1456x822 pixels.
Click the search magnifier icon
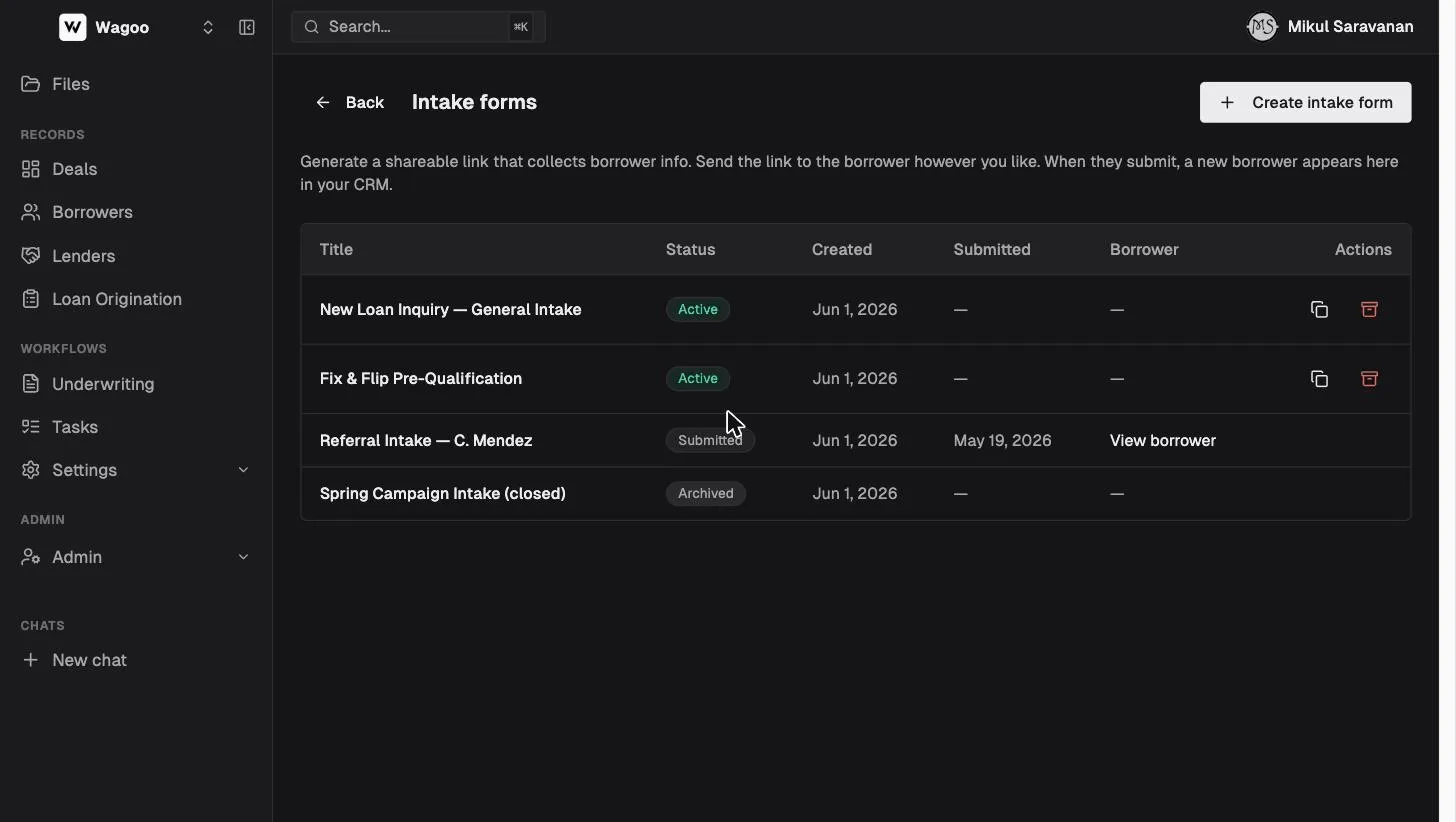312,27
